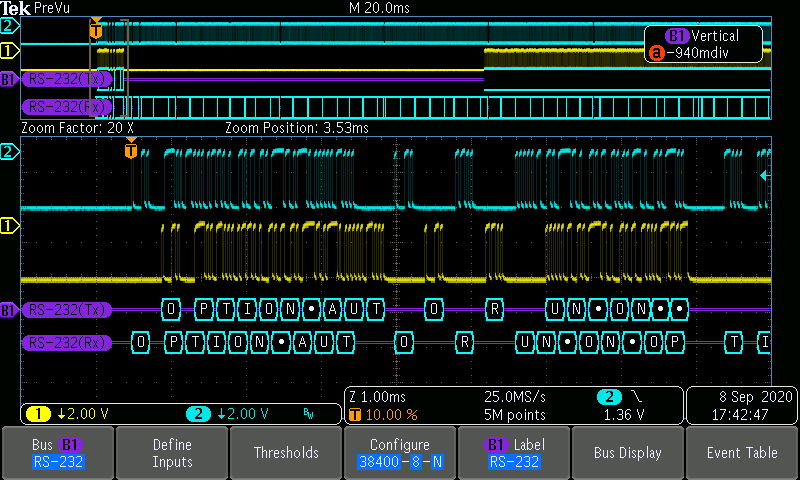Select the channel 1 marker in zoom window

pyautogui.click(x=10, y=225)
